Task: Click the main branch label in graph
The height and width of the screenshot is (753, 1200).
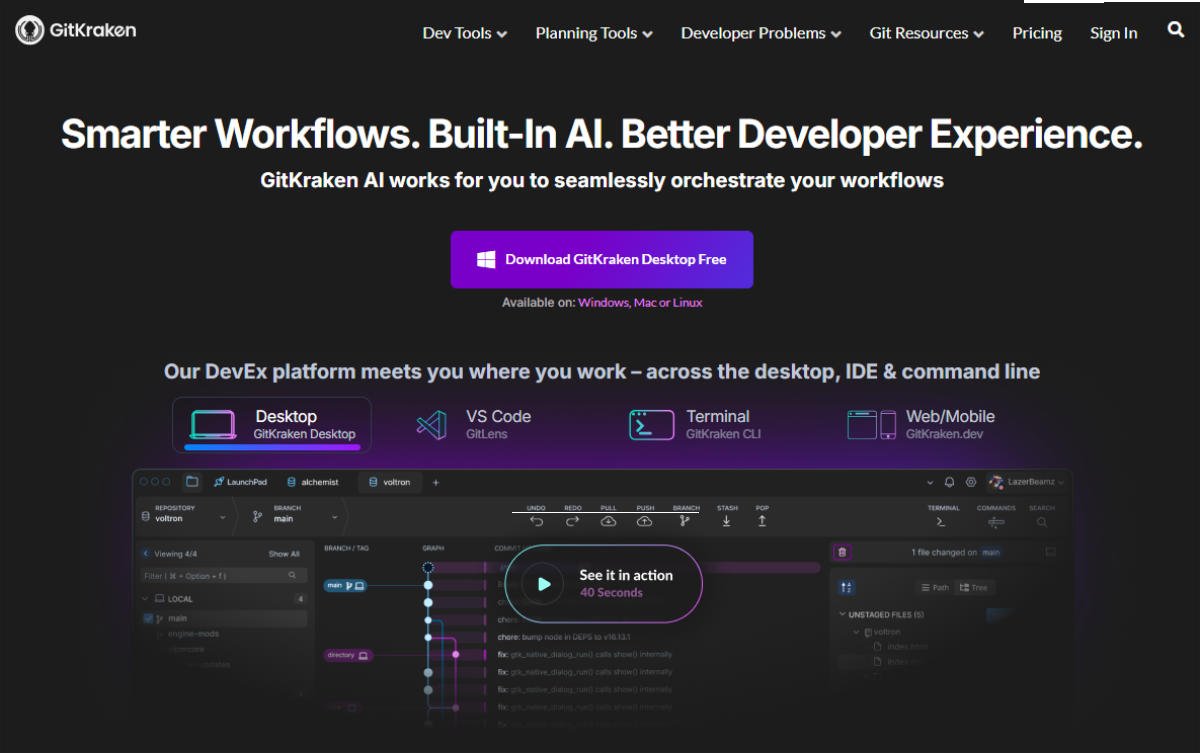Action: pyautogui.click(x=346, y=585)
